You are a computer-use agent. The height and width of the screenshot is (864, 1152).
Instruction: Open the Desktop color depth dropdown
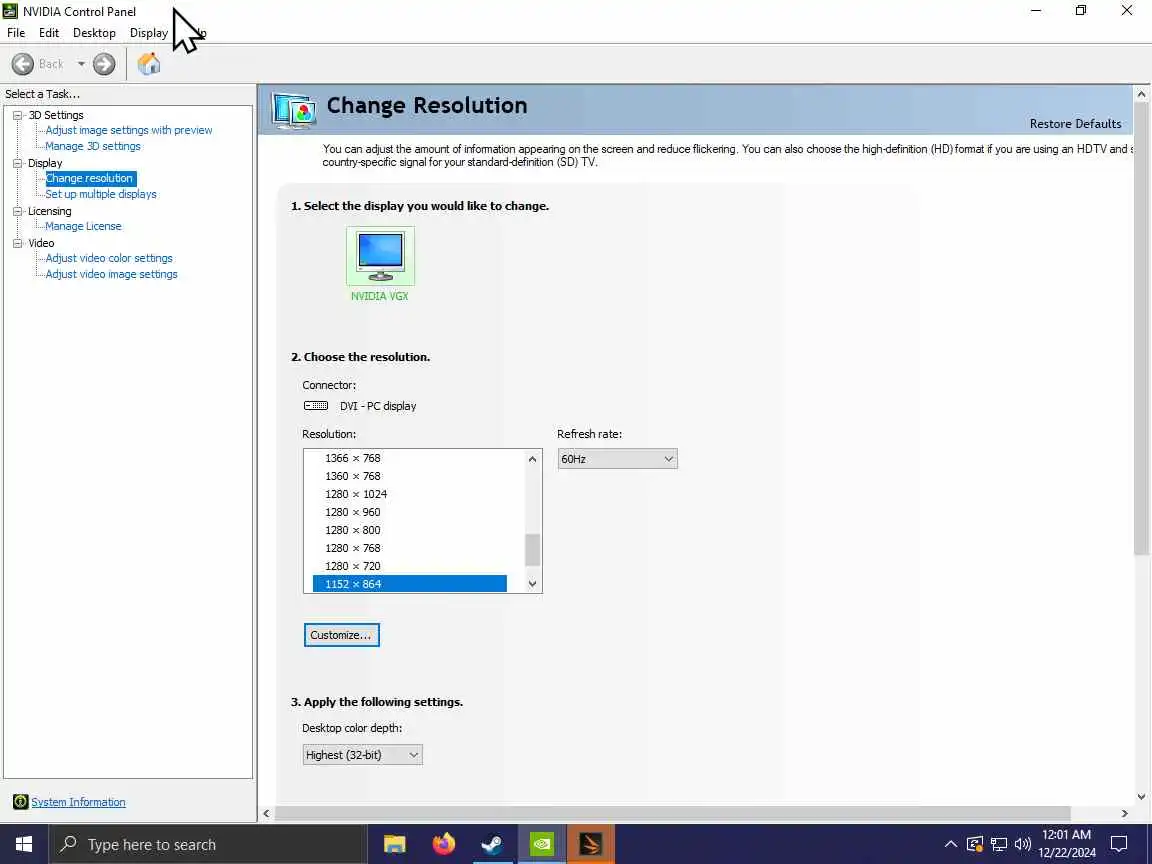(x=362, y=755)
